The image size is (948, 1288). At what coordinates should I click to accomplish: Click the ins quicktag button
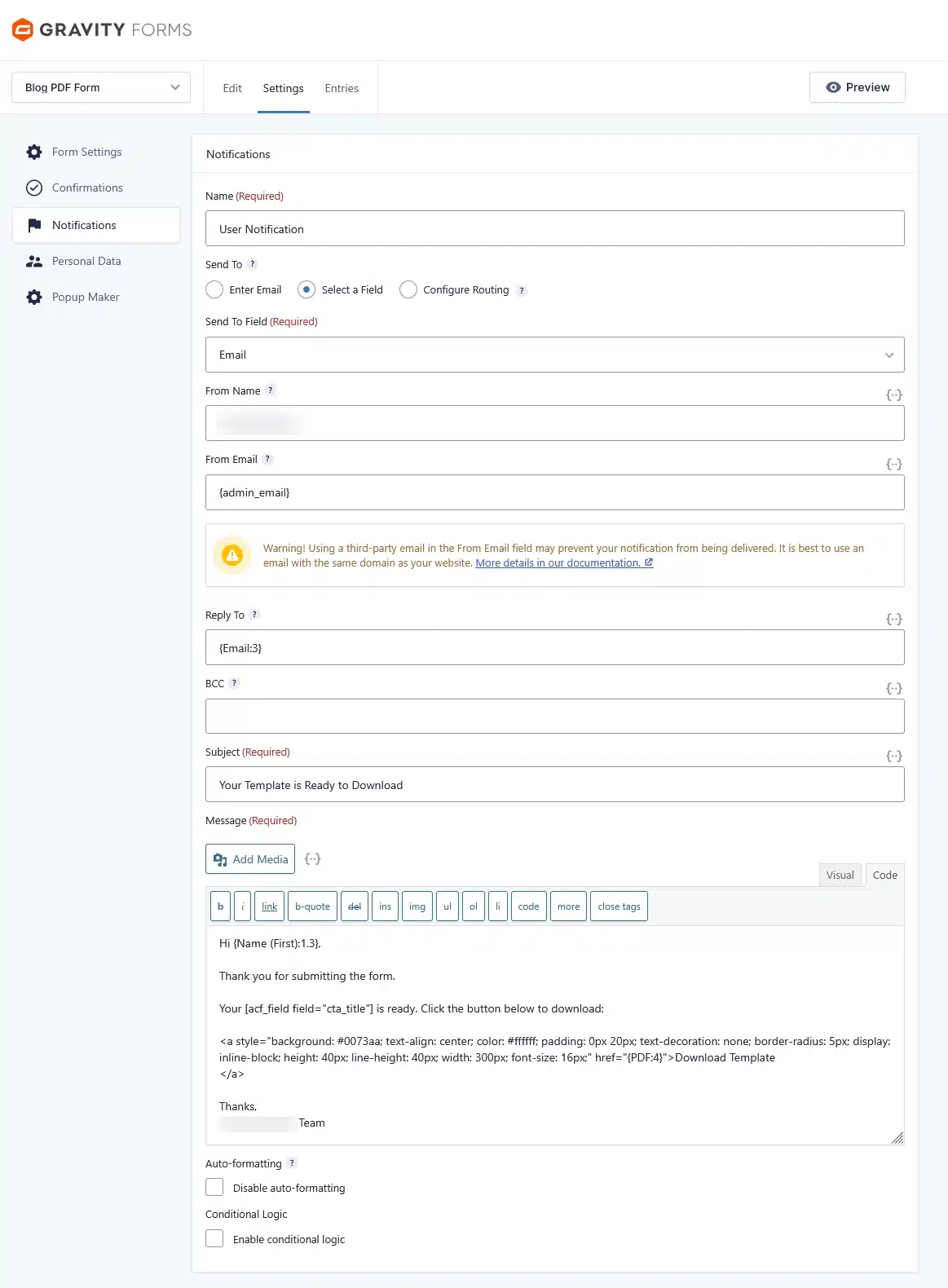pyautogui.click(x=386, y=906)
